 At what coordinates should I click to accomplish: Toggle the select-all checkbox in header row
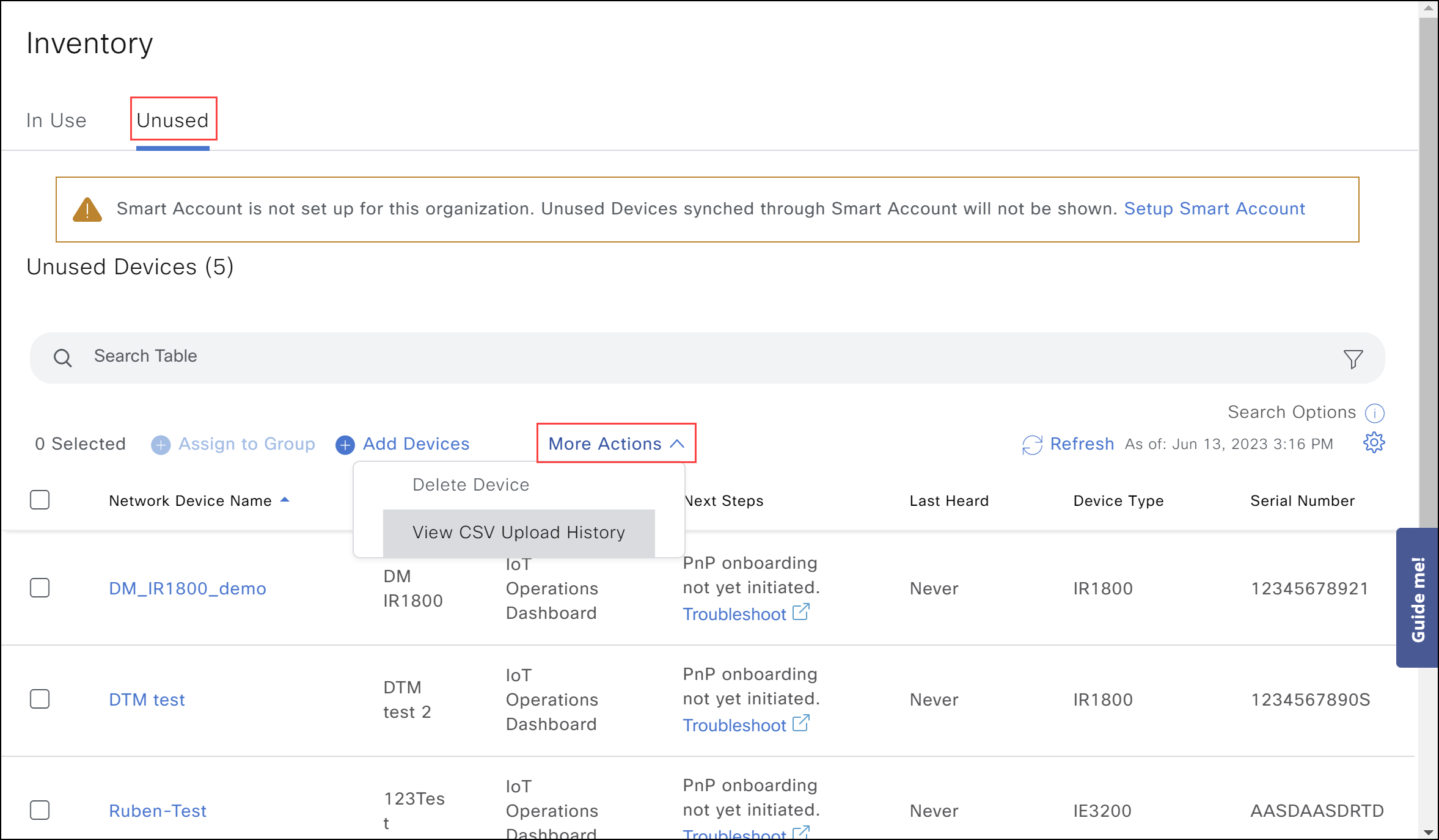click(40, 500)
